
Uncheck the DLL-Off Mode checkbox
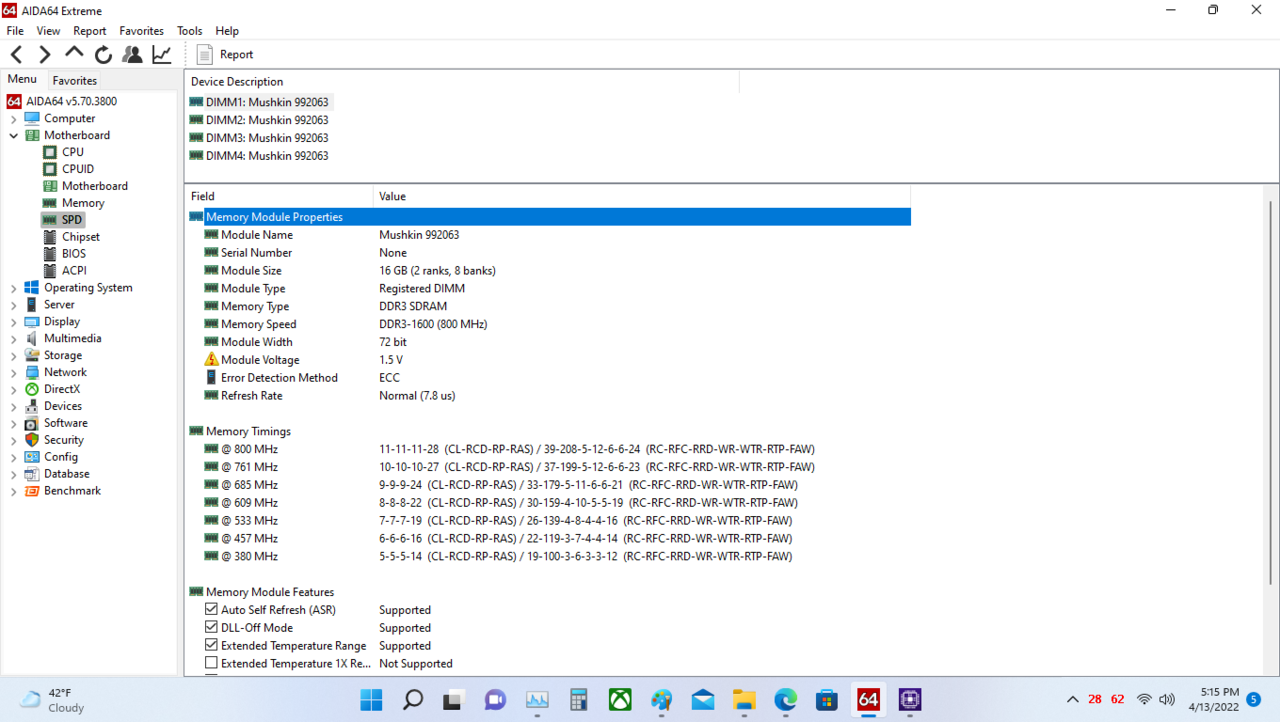(x=211, y=627)
